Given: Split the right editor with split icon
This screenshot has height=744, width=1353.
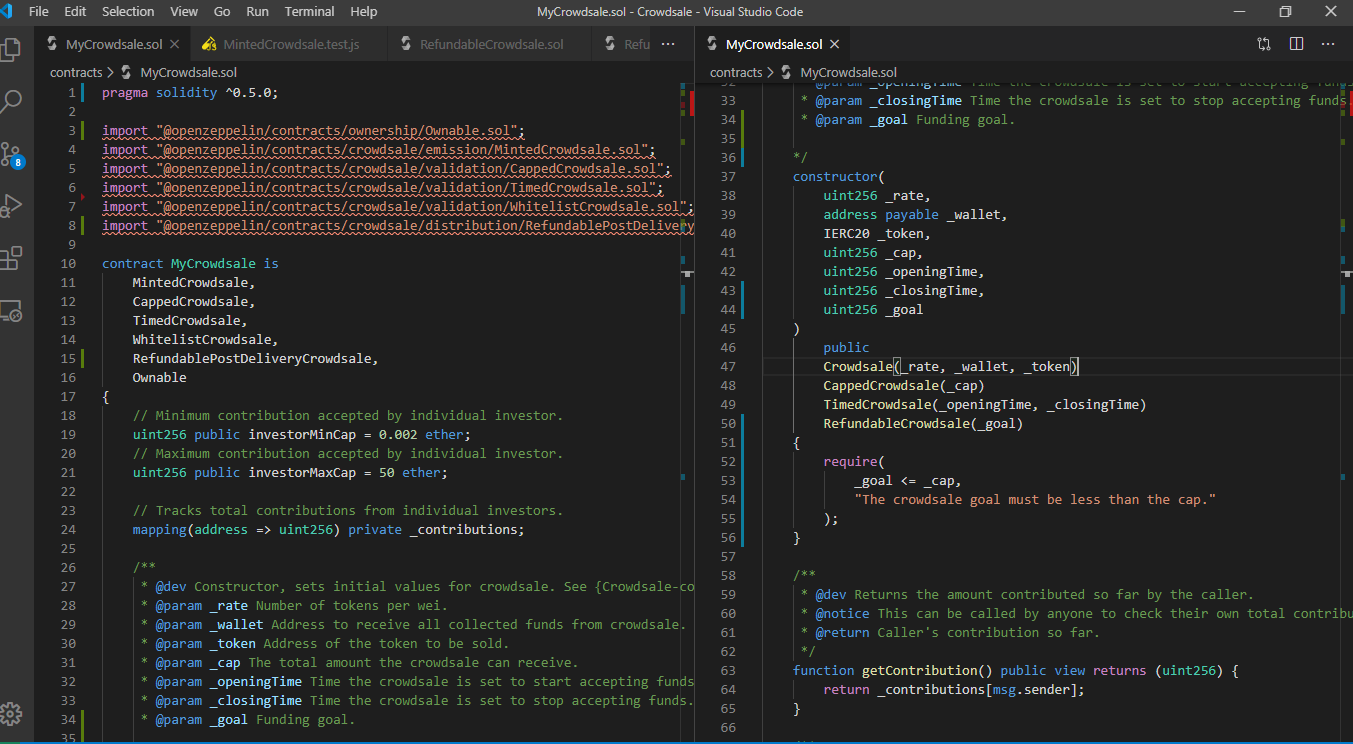Looking at the screenshot, I should [1296, 44].
